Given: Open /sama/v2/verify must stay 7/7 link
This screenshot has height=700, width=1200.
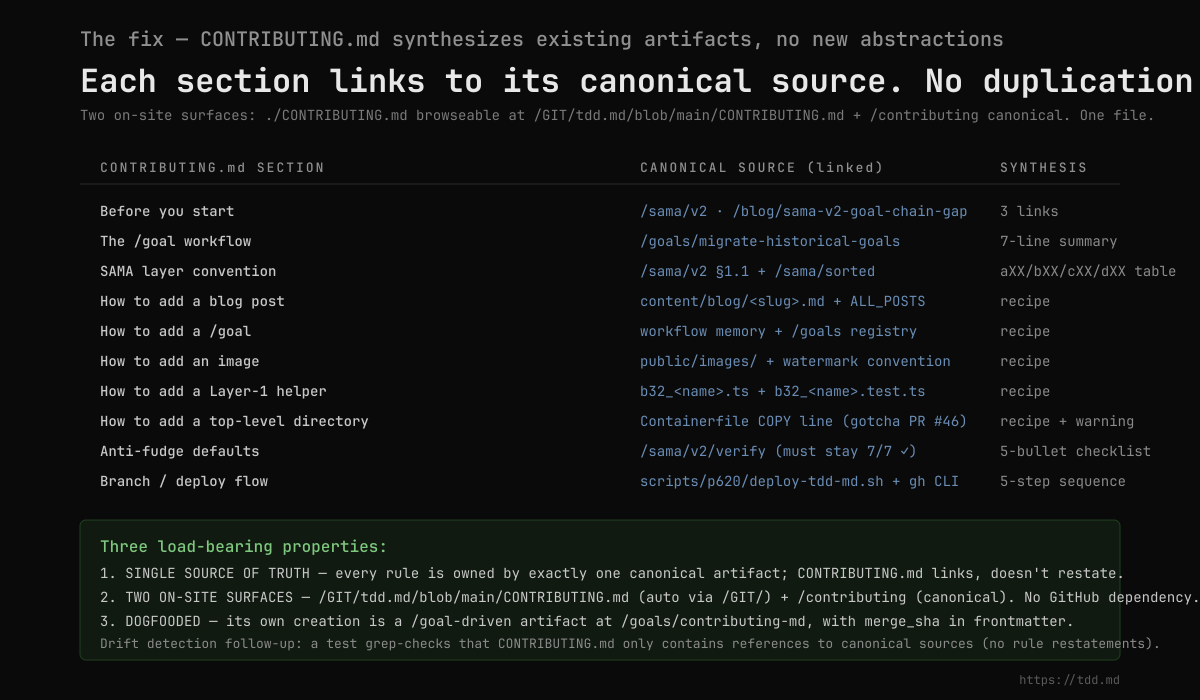Looking at the screenshot, I should click(x=778, y=451).
